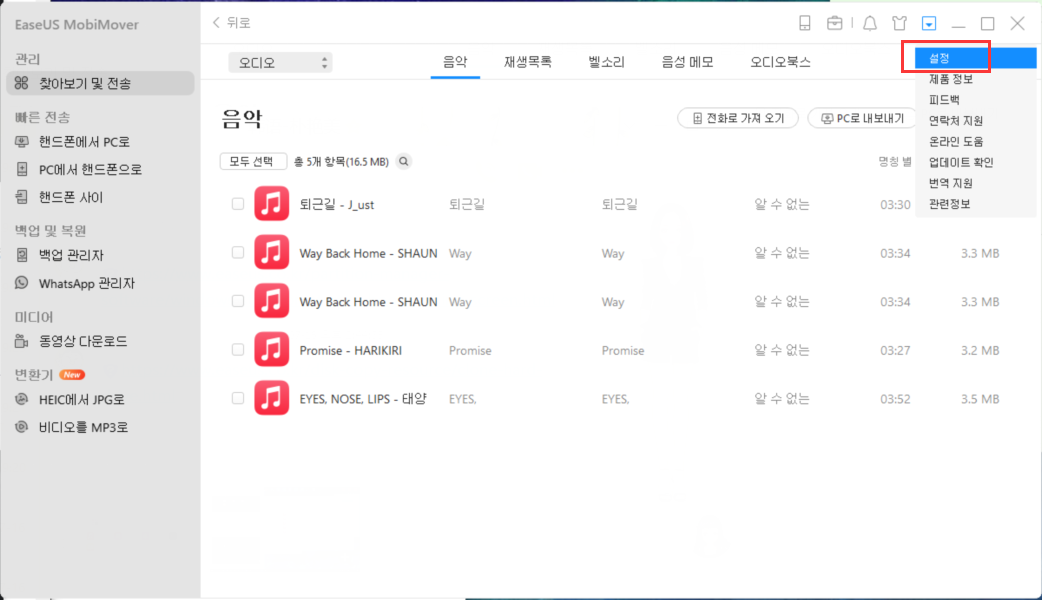Open WhatsApp 관리자 in sidebar
Viewport: 1042px width, 600px height.
point(86,284)
